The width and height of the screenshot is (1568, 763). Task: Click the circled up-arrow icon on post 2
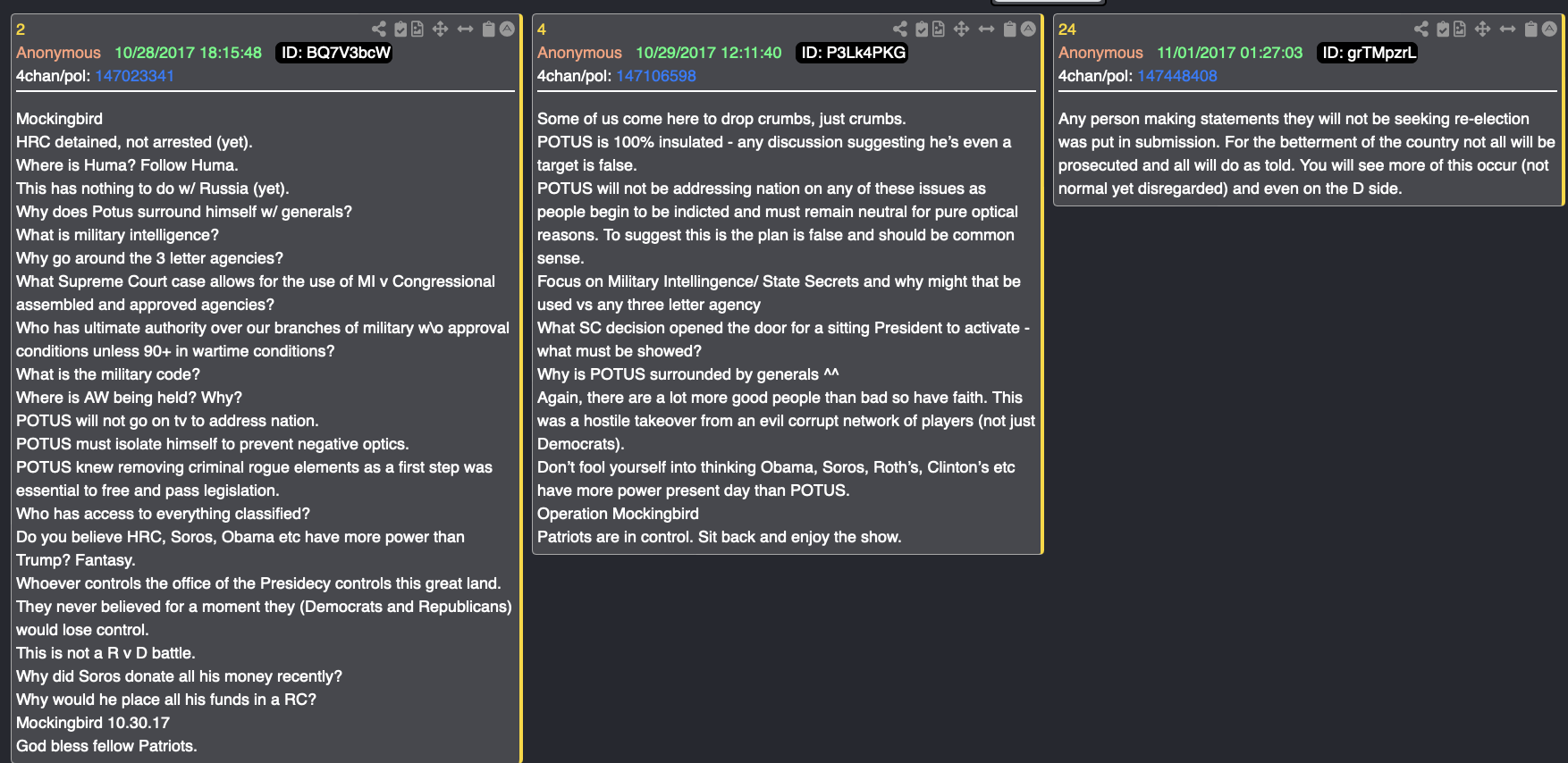tap(507, 29)
